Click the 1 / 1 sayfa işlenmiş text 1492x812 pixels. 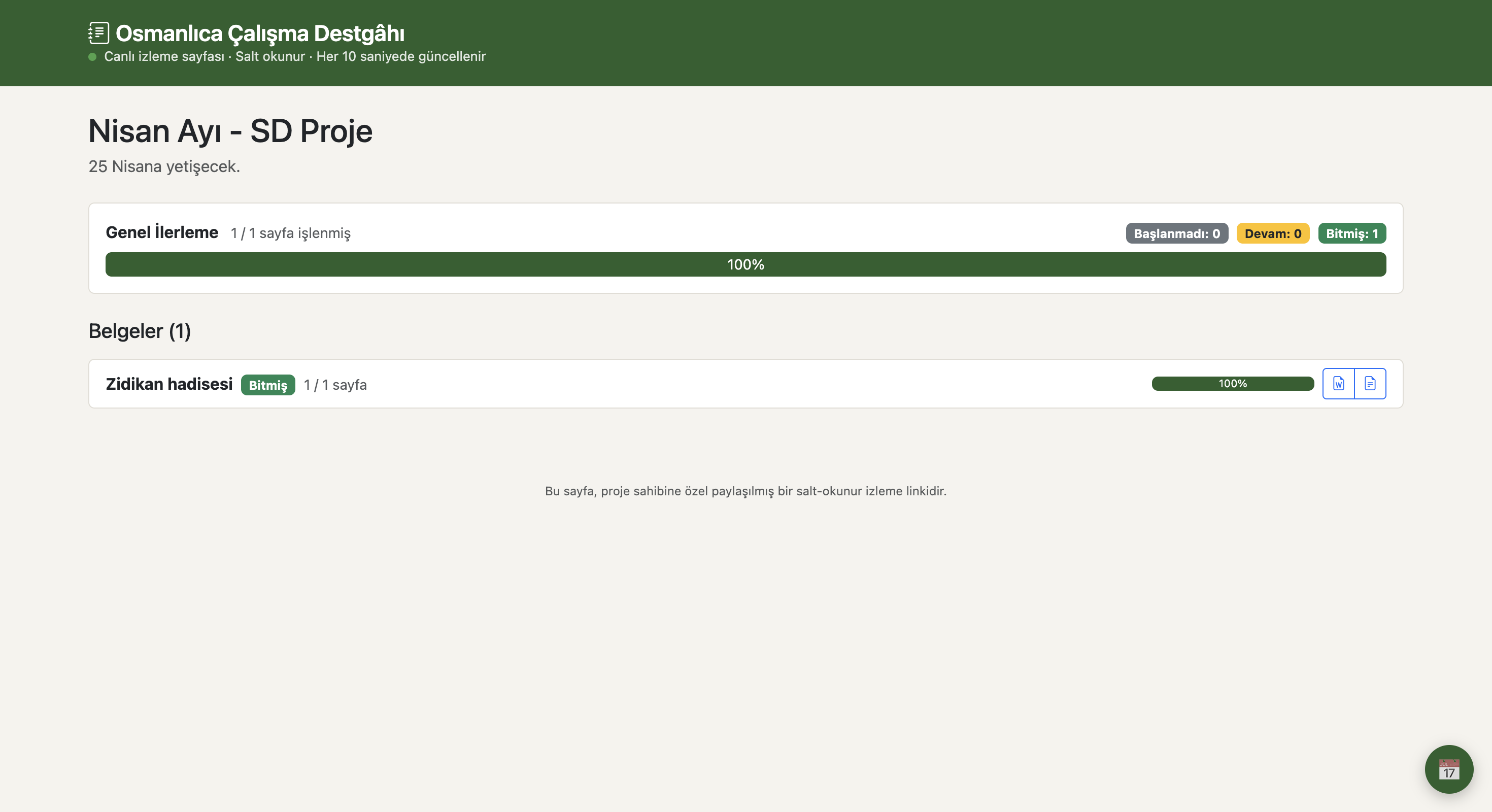point(290,233)
